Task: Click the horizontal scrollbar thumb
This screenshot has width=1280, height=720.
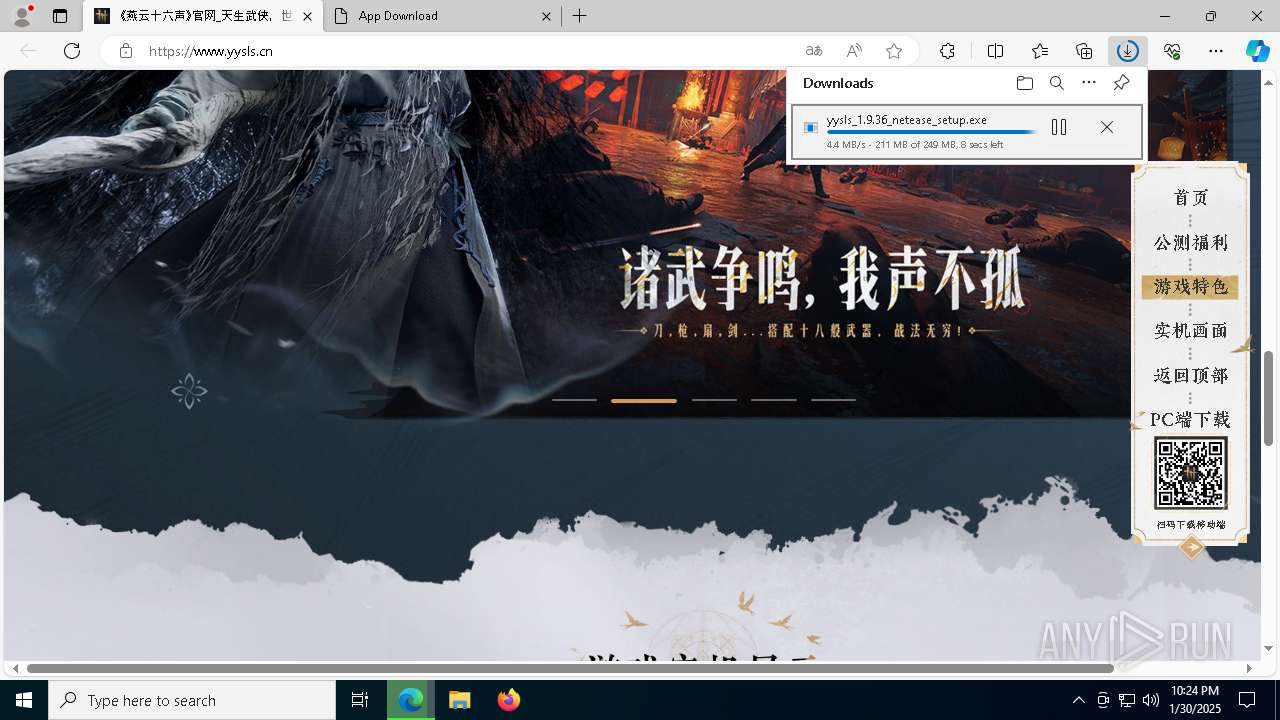Action: [x=570, y=668]
